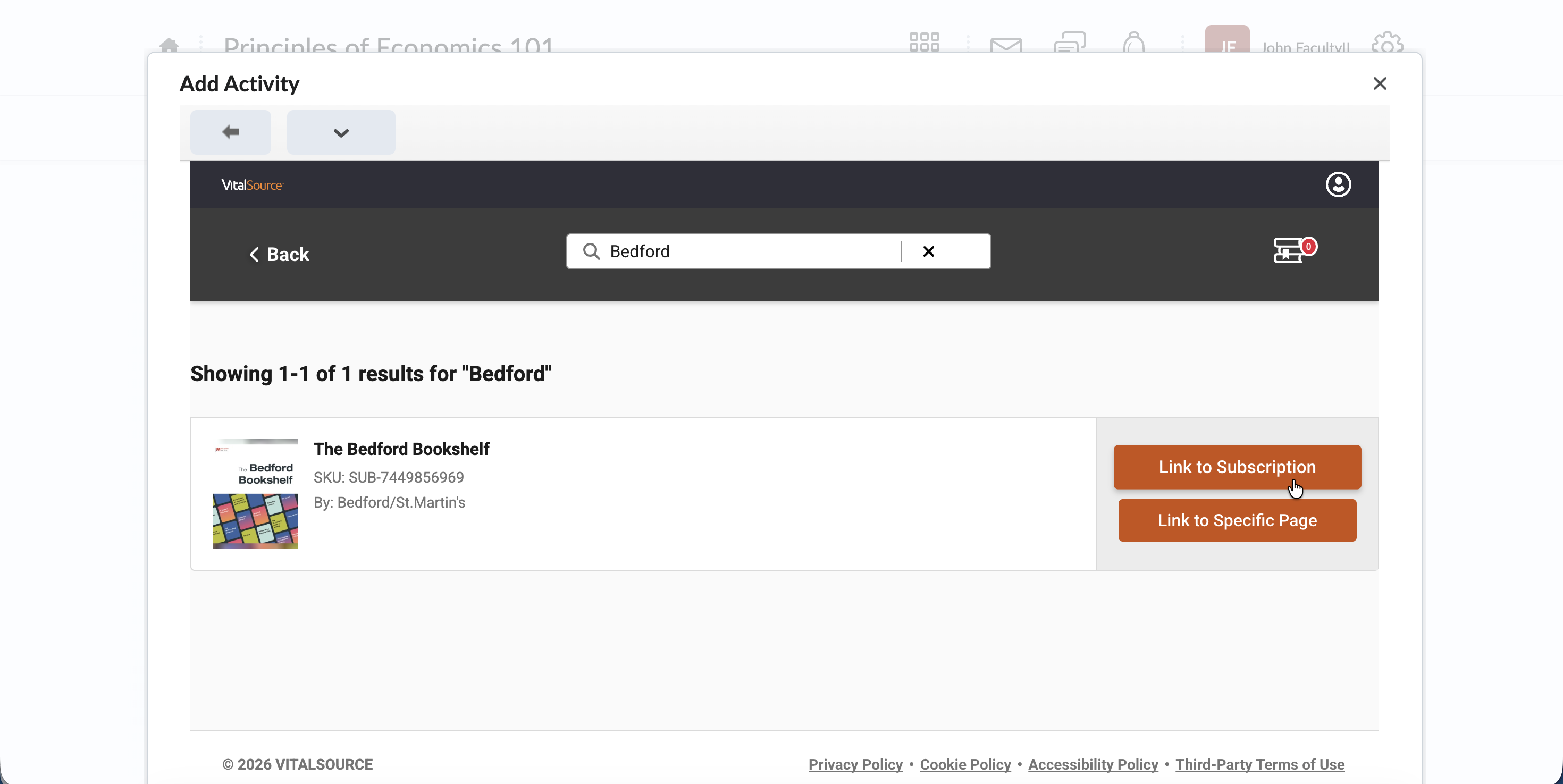Open the VitalSource user account icon
The width and height of the screenshot is (1563, 784).
click(x=1338, y=184)
